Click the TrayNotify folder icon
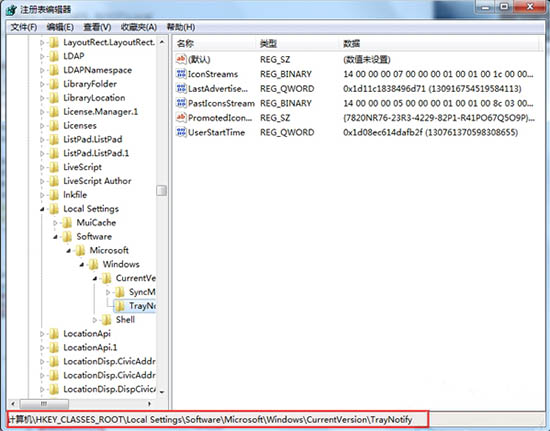This screenshot has width=550, height=431. tap(120, 306)
